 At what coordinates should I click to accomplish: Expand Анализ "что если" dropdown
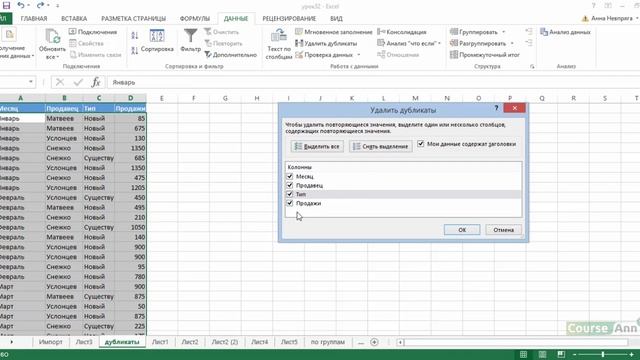440,43
